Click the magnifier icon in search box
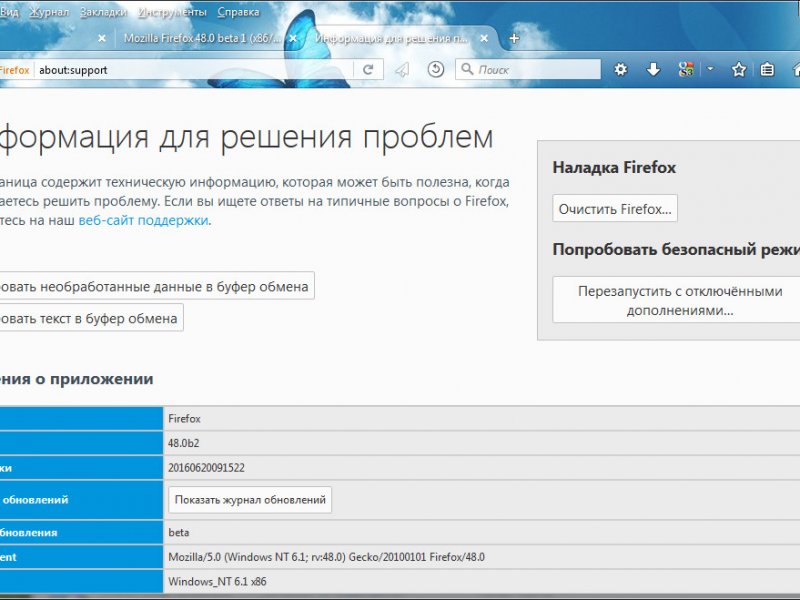The height and width of the screenshot is (600, 800). tap(467, 69)
